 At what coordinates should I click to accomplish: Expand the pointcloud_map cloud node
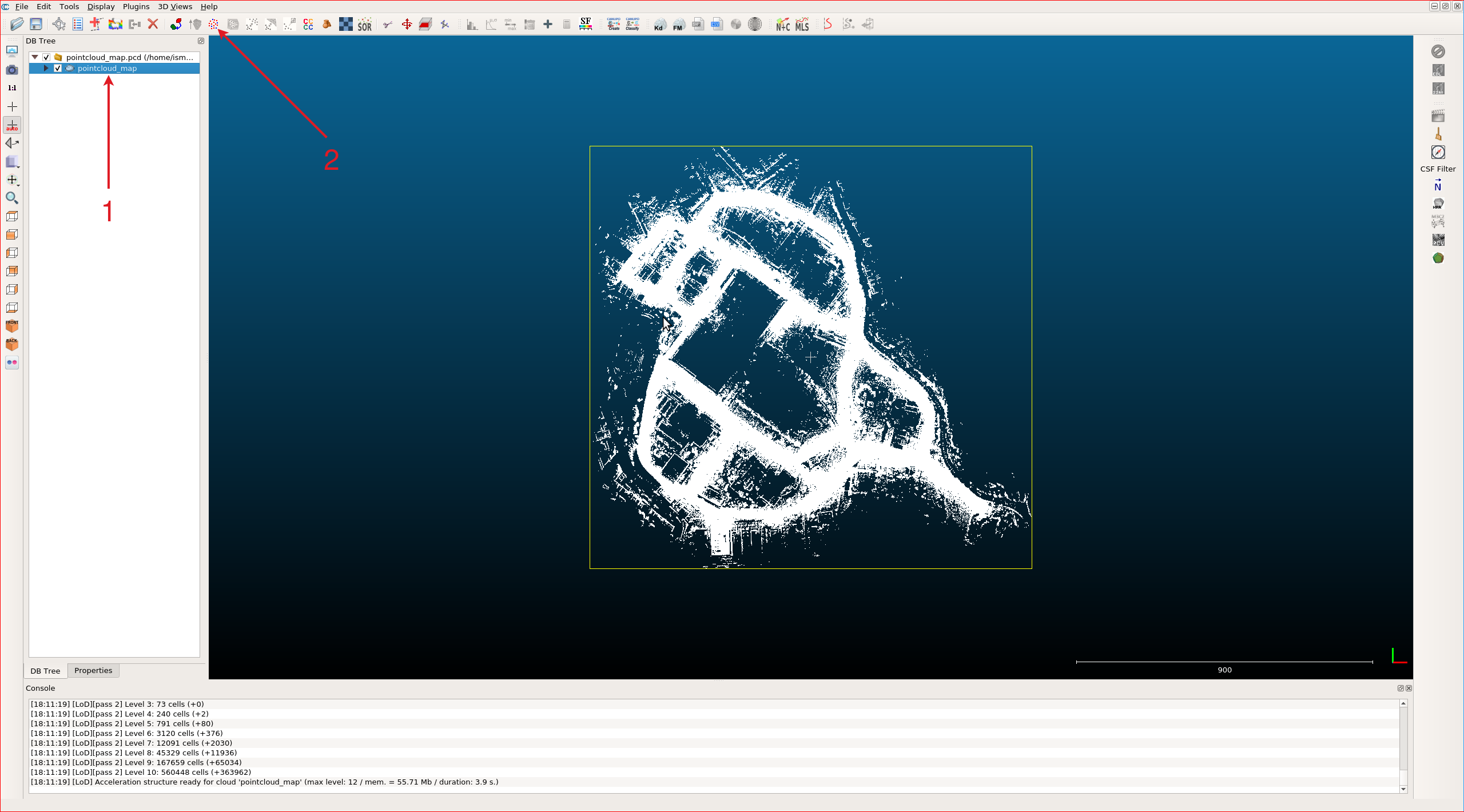point(45,68)
